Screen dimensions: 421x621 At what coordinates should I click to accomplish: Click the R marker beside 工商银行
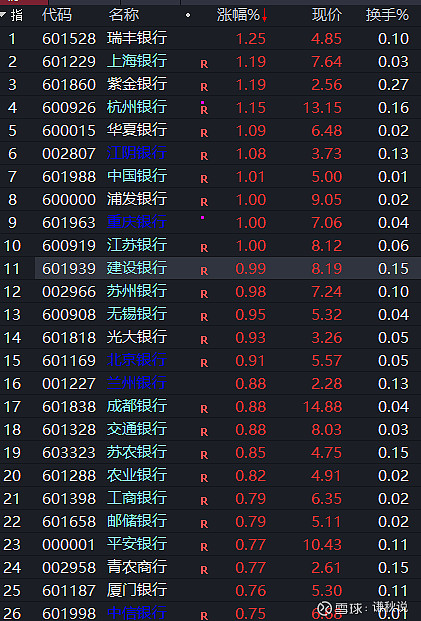(x=204, y=501)
